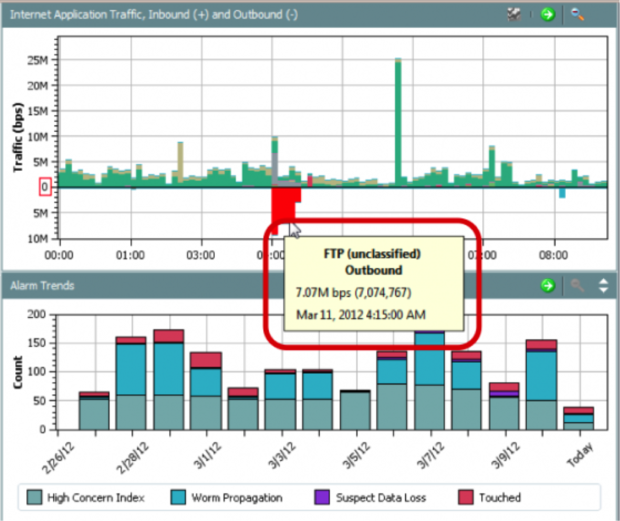
Task: Click the '01:00' time axis label
Action: [x=130, y=255]
